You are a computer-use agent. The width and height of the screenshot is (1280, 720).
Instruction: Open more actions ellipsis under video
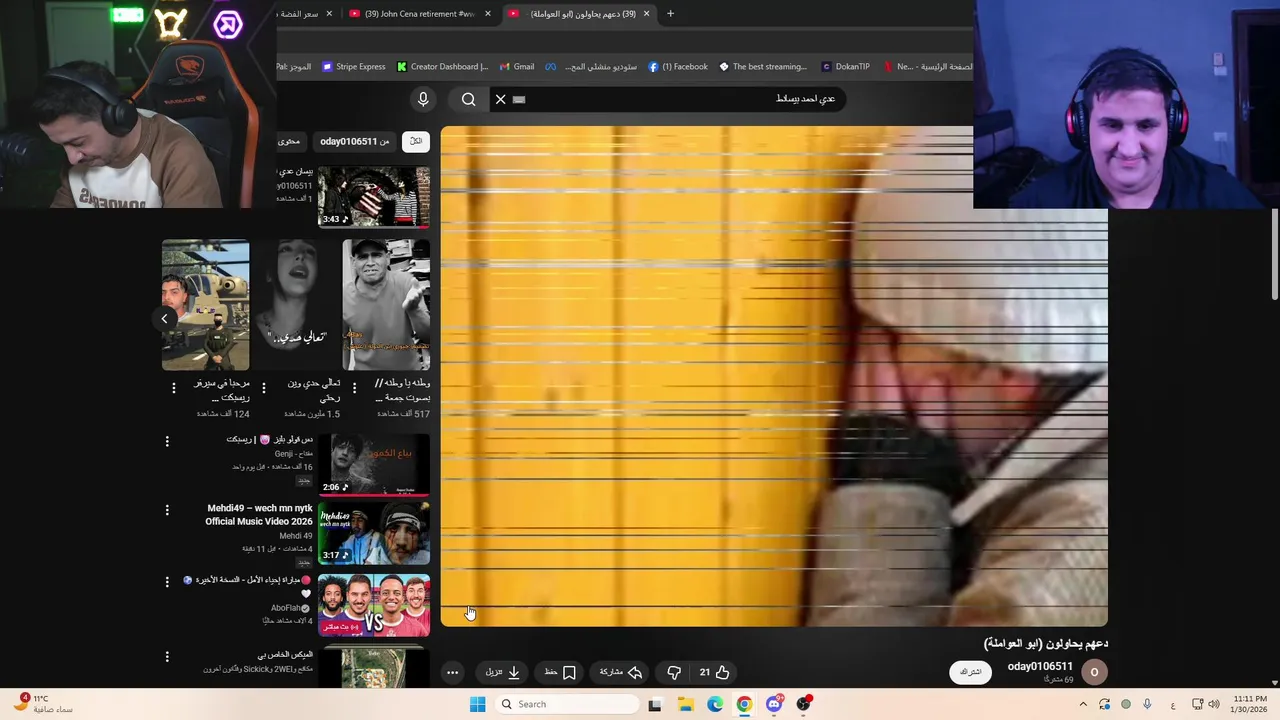click(452, 672)
